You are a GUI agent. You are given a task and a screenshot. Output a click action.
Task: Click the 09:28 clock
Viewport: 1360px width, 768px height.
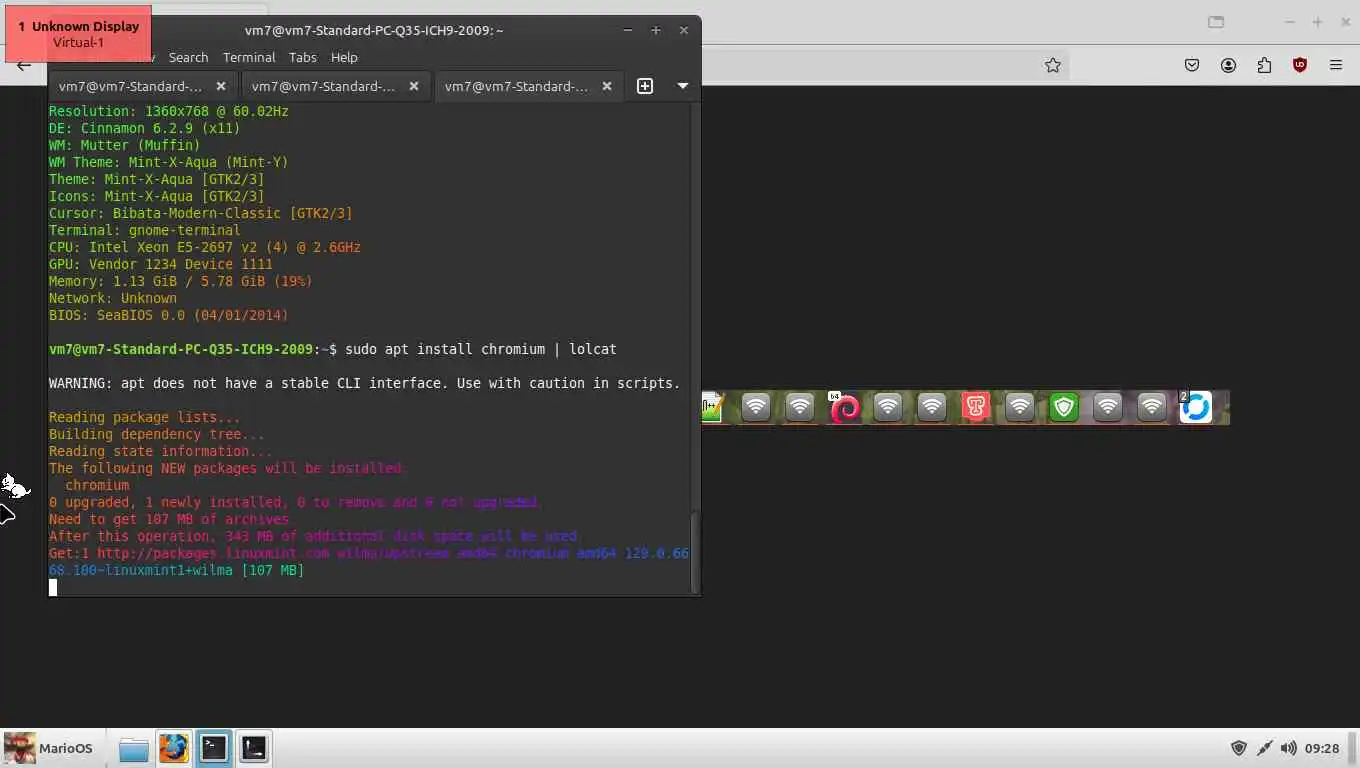1322,748
